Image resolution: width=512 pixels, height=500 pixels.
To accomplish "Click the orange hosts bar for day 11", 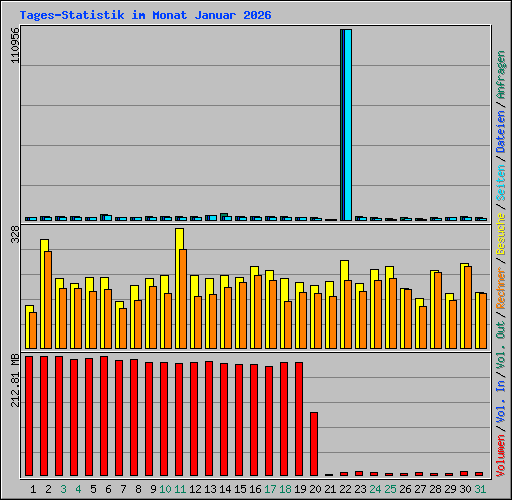I will click(183, 299).
